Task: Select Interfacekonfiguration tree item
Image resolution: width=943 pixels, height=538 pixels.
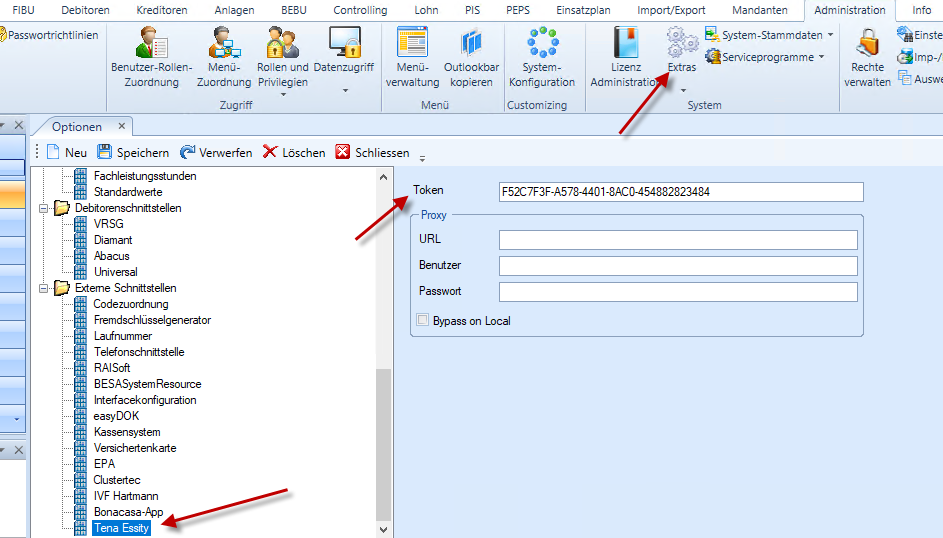Action: pyautogui.click(x=145, y=400)
